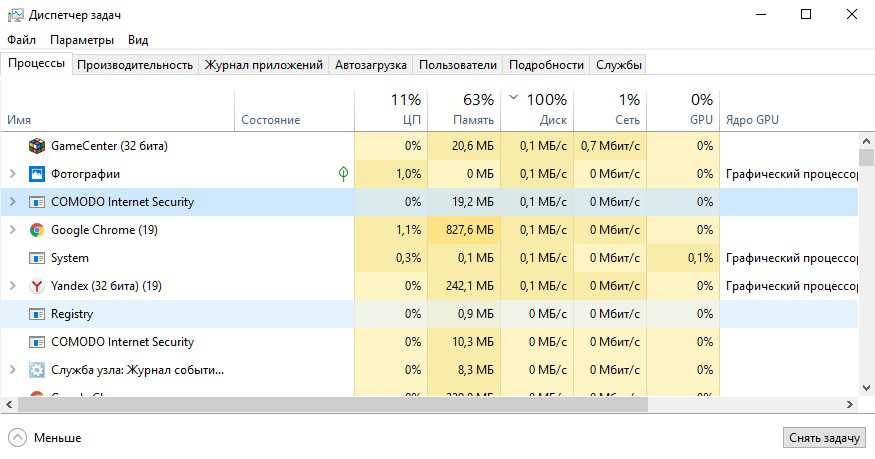875x459 pixels.
Task: Select the Процессы tab
Action: (36, 64)
